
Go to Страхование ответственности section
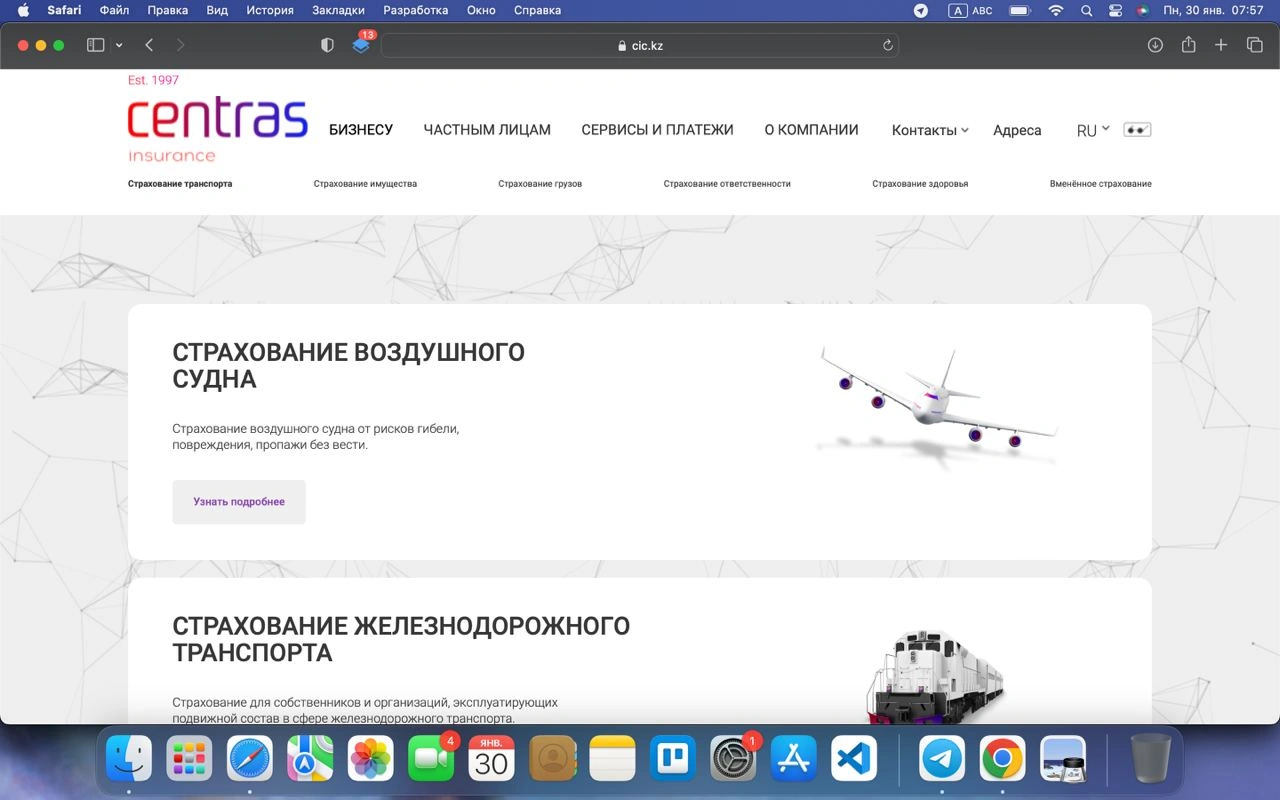[x=727, y=184]
